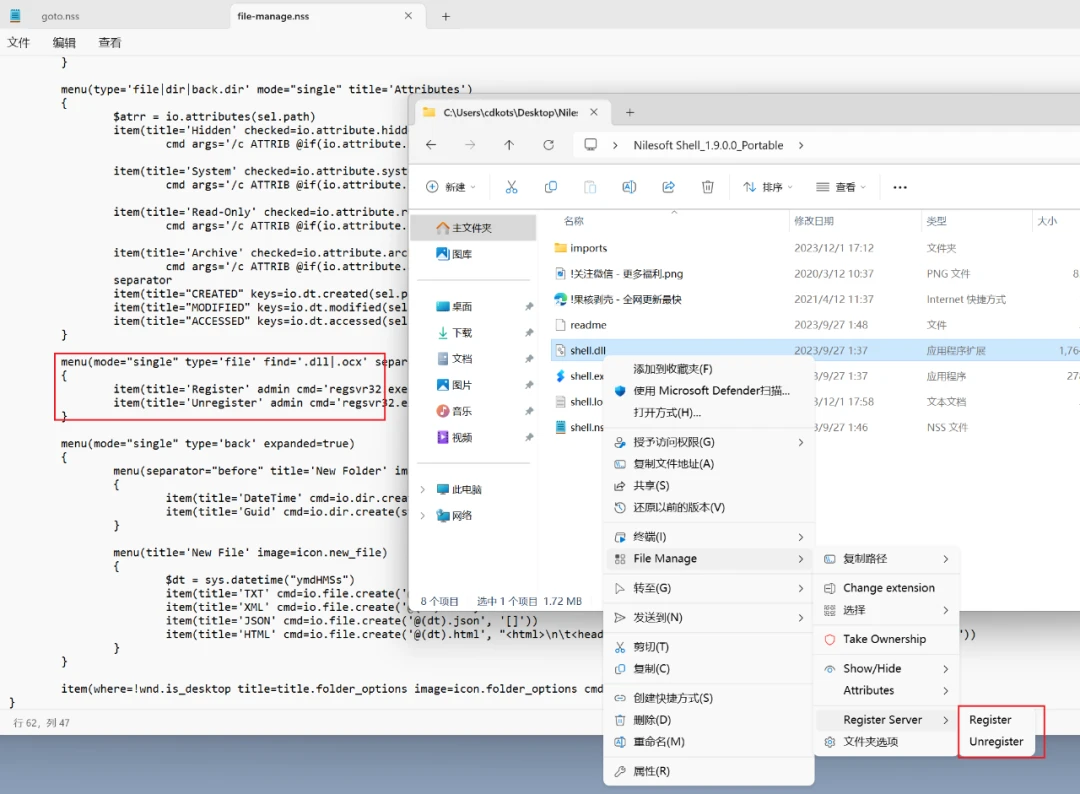Open the 排序 (Sort) dropdown

(x=767, y=187)
